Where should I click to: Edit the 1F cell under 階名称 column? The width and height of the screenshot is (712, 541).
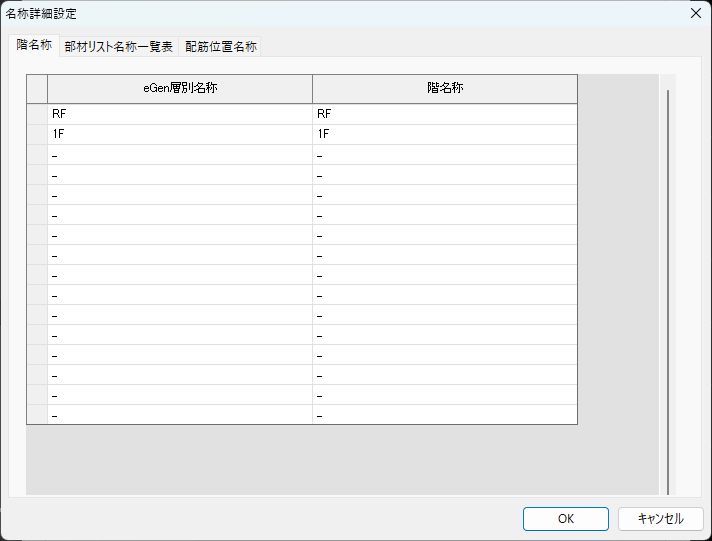(x=444, y=134)
